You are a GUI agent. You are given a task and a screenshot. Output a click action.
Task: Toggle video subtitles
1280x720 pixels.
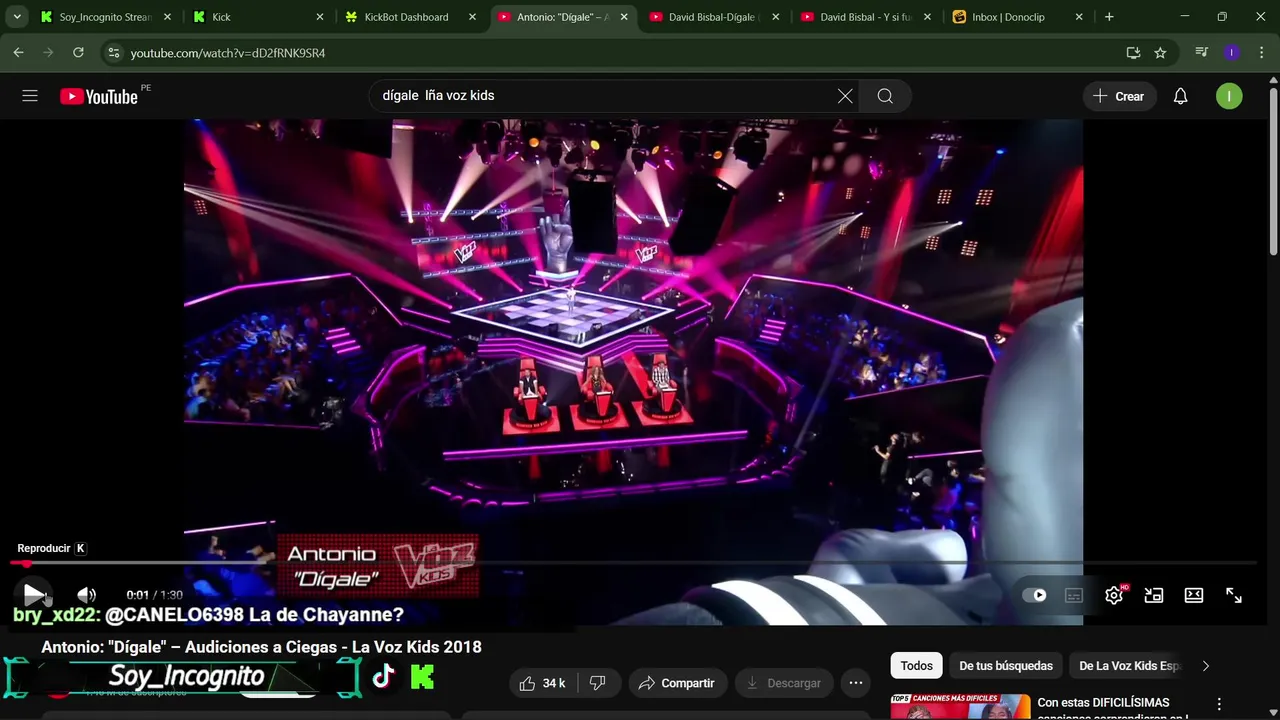(1074, 595)
